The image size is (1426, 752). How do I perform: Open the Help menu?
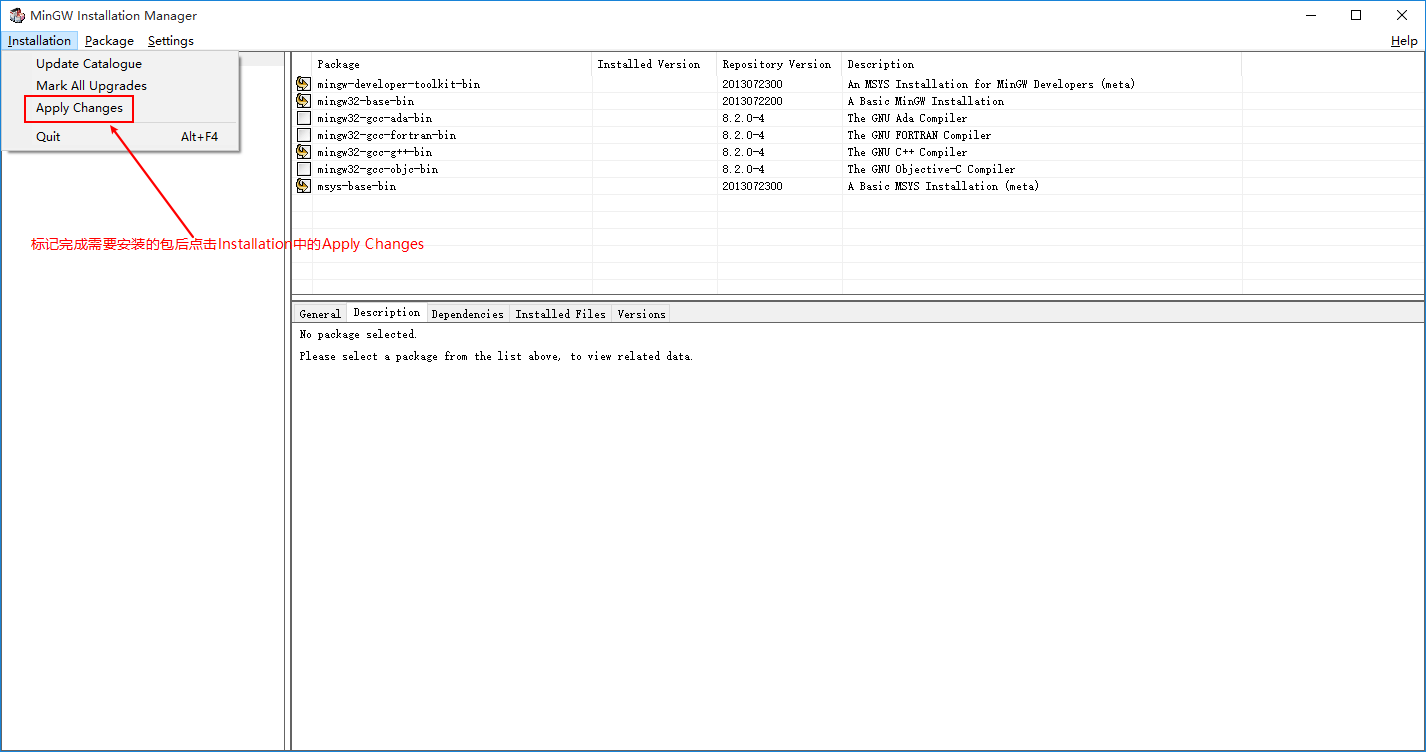point(1404,41)
